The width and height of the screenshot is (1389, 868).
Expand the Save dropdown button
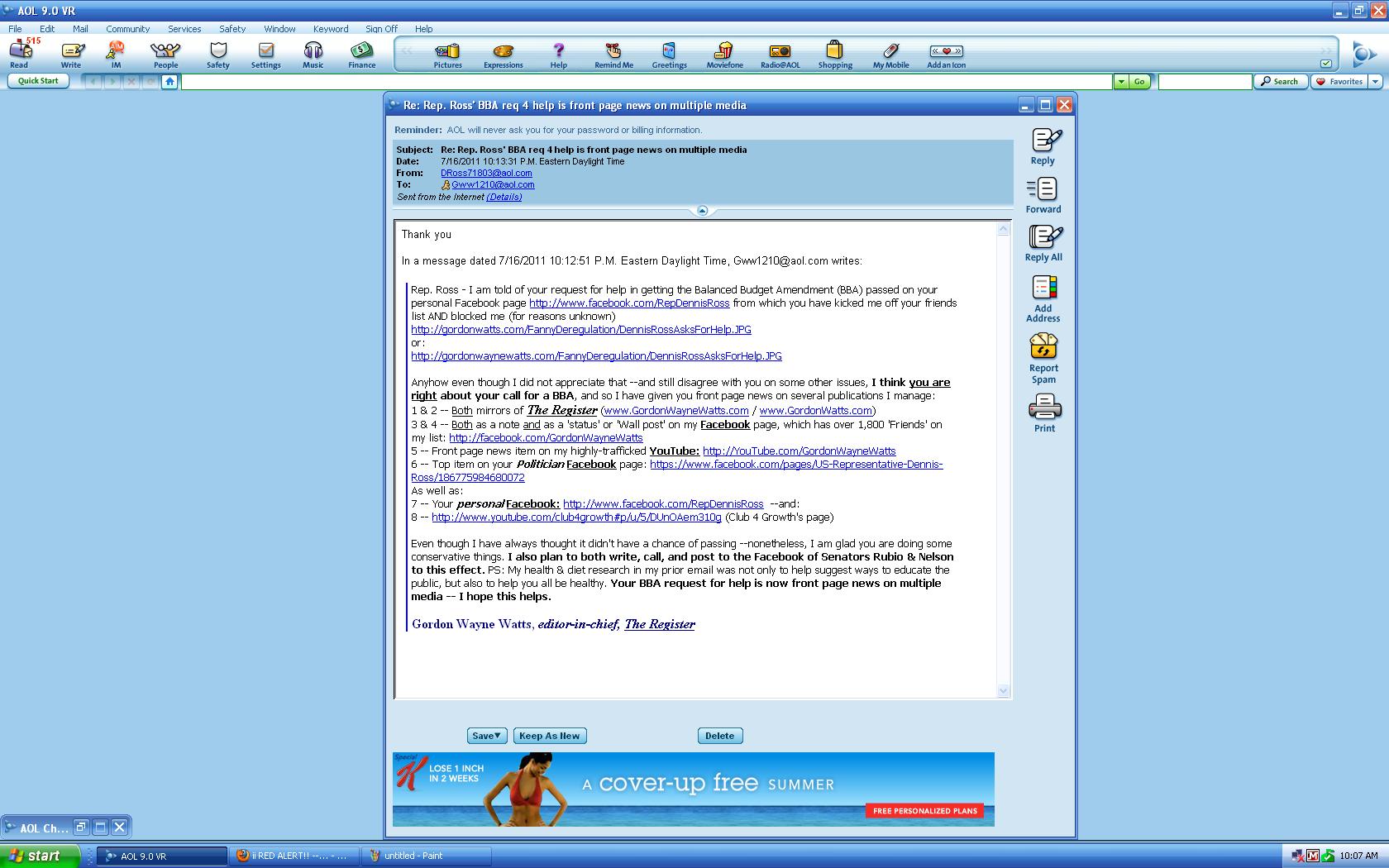point(487,736)
